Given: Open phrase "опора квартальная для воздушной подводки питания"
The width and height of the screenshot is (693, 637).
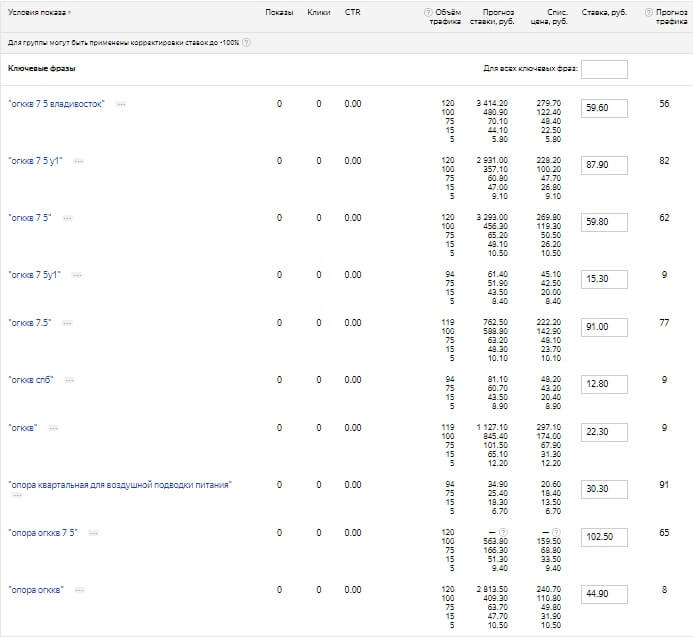Looking at the screenshot, I should 120,485.
